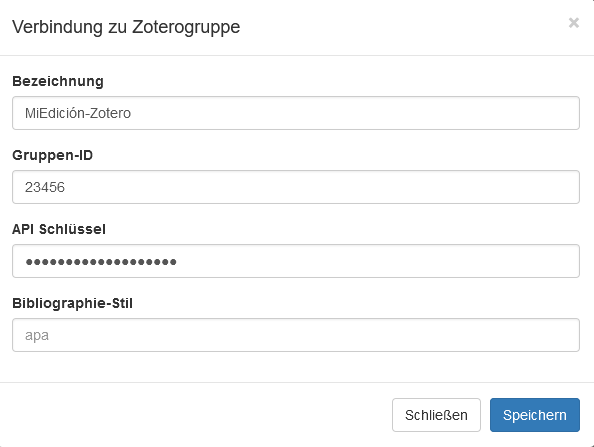Click the 'apa' placeholder text
This screenshot has height=447, width=594.
point(37,336)
